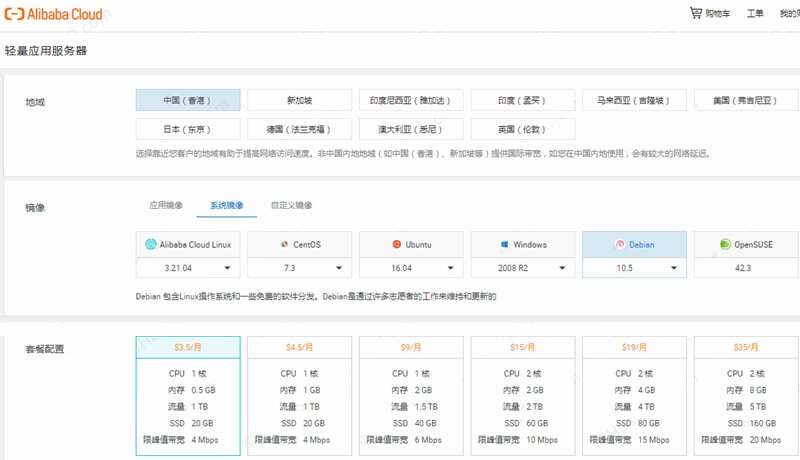The image size is (800, 460).
Task: Open OpenSUSE 42.3 version dropdown
Action: coord(746,268)
